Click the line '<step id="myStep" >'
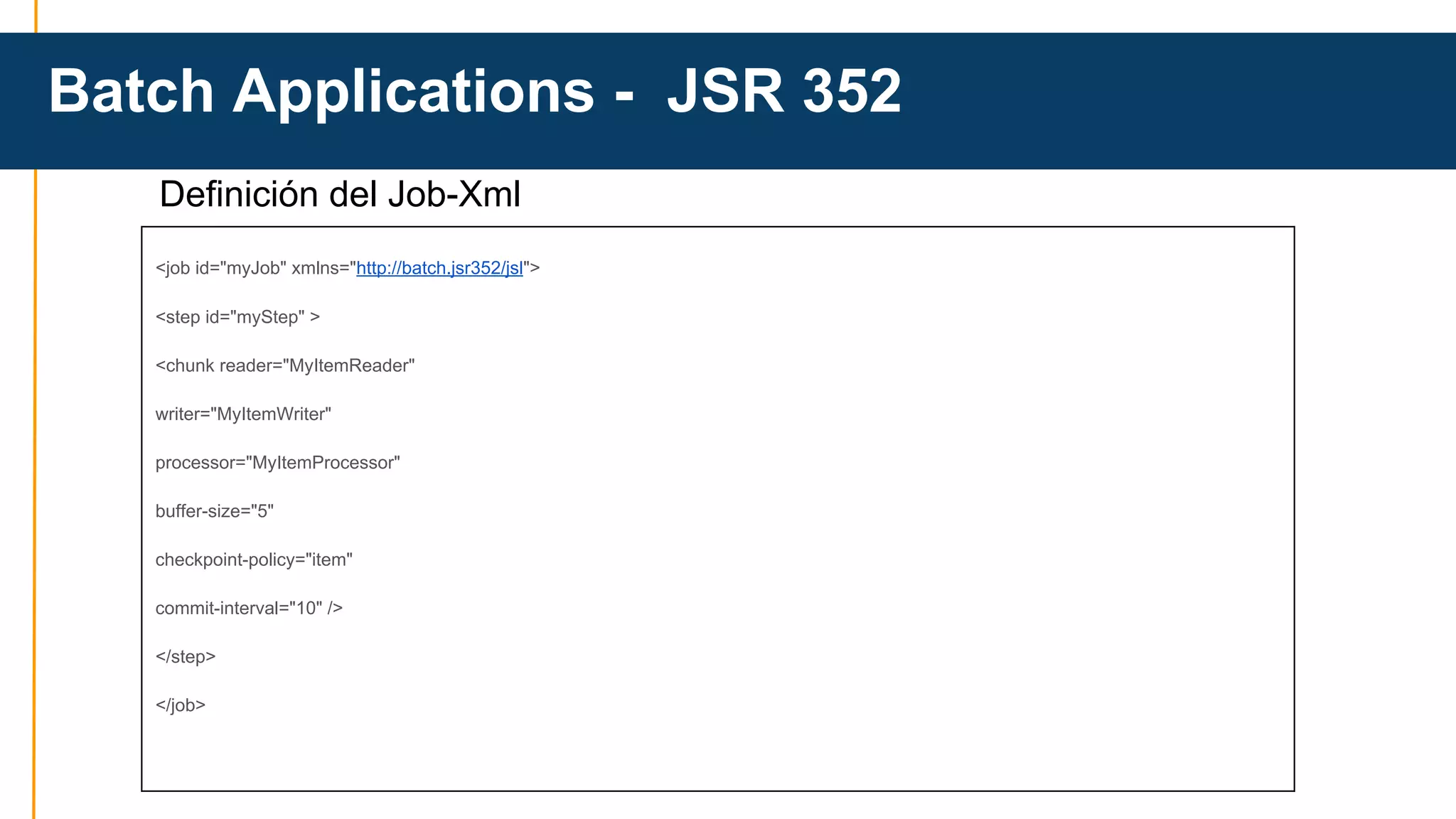Image resolution: width=1456 pixels, height=819 pixels. pos(237,317)
